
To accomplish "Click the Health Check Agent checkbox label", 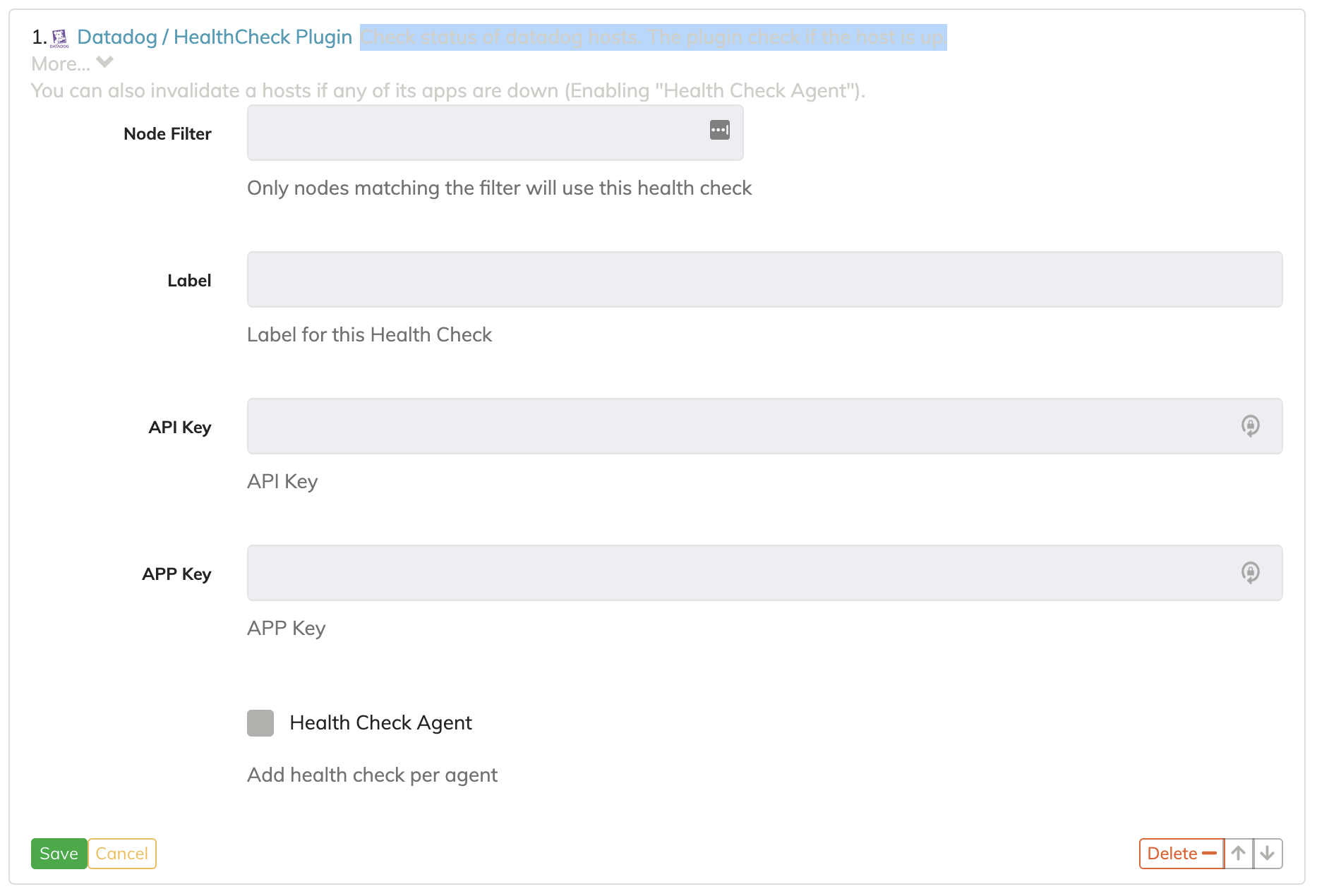I will coord(381,723).
